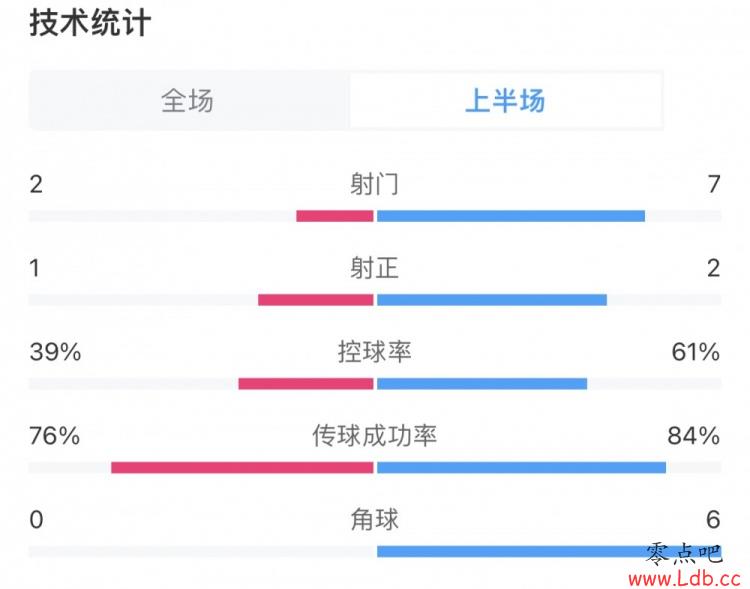This screenshot has width=750, height=589.
Task: Click the 76% pass accuracy value
Action: coord(55,436)
